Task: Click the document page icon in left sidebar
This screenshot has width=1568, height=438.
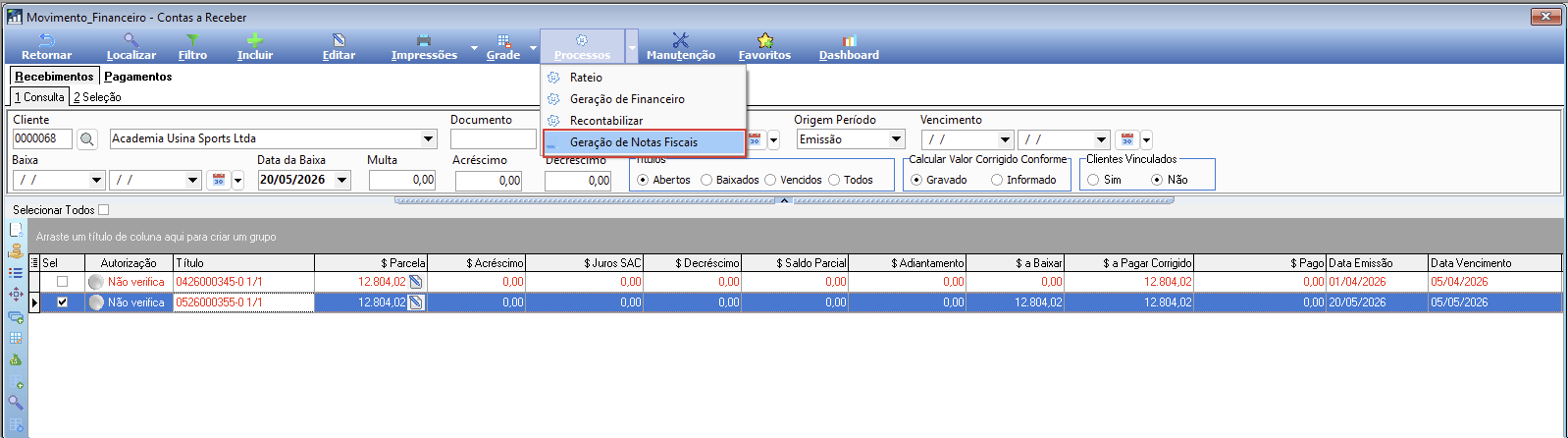Action: 16,230
